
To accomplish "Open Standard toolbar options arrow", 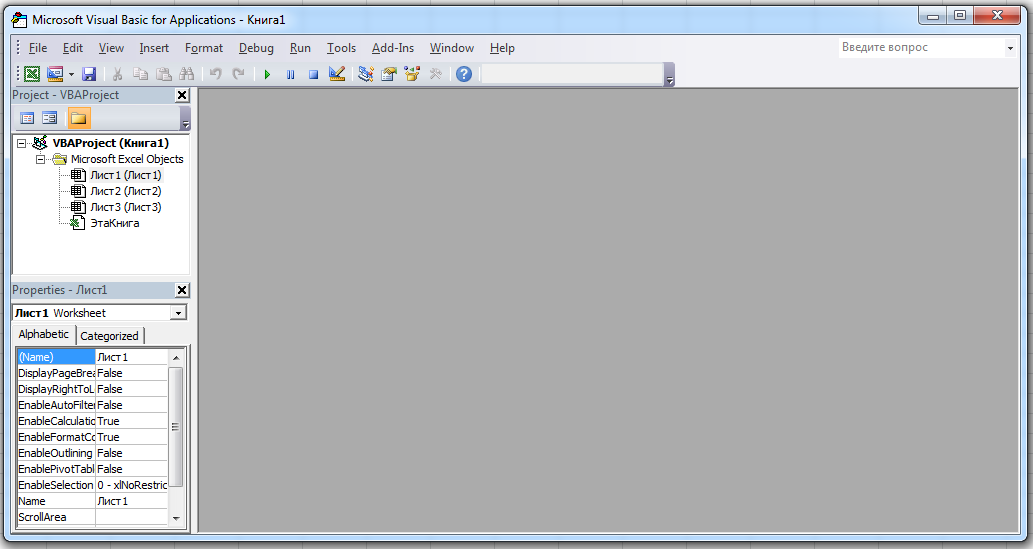I will [669, 74].
